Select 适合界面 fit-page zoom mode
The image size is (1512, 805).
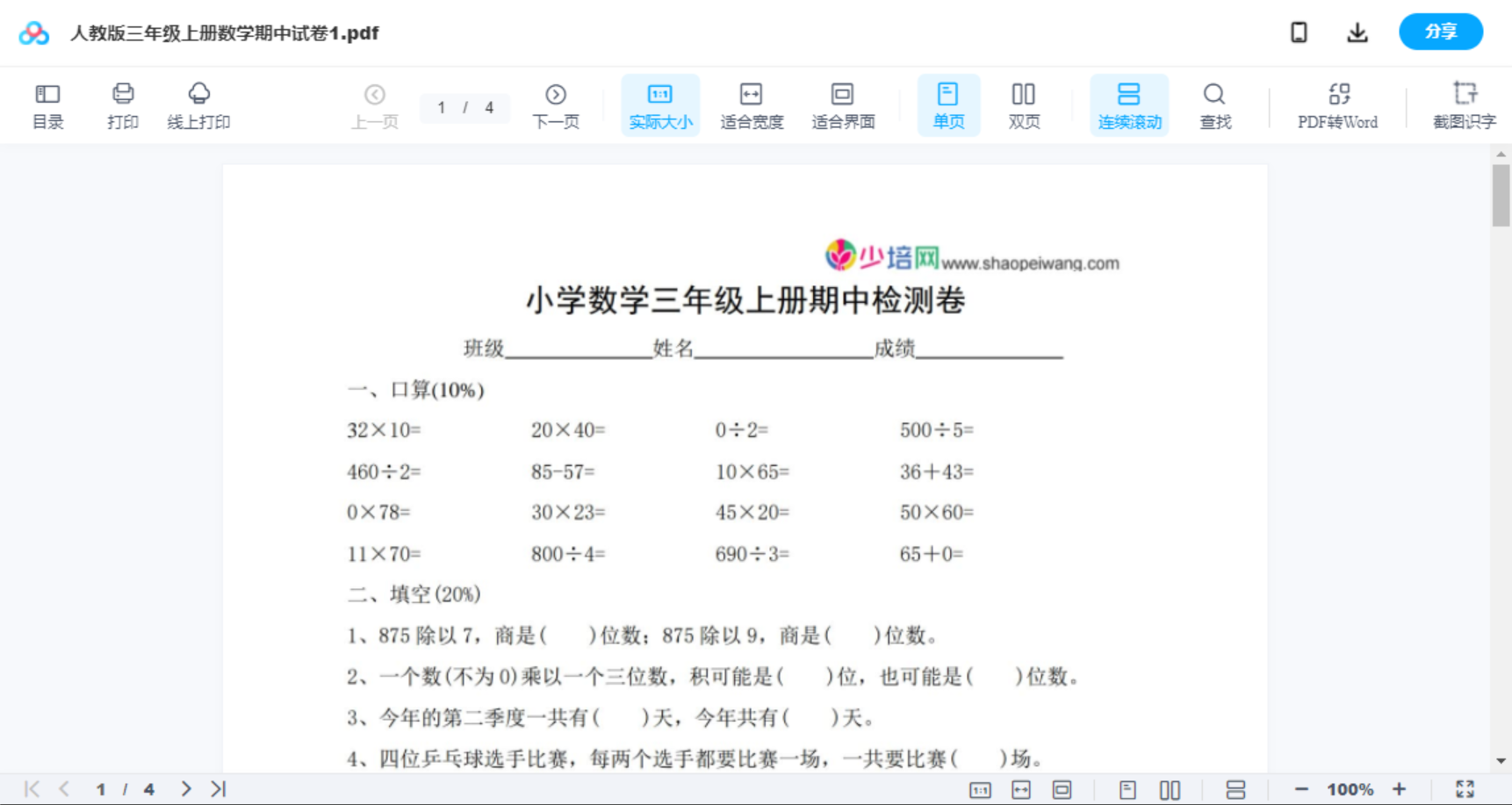tap(844, 104)
